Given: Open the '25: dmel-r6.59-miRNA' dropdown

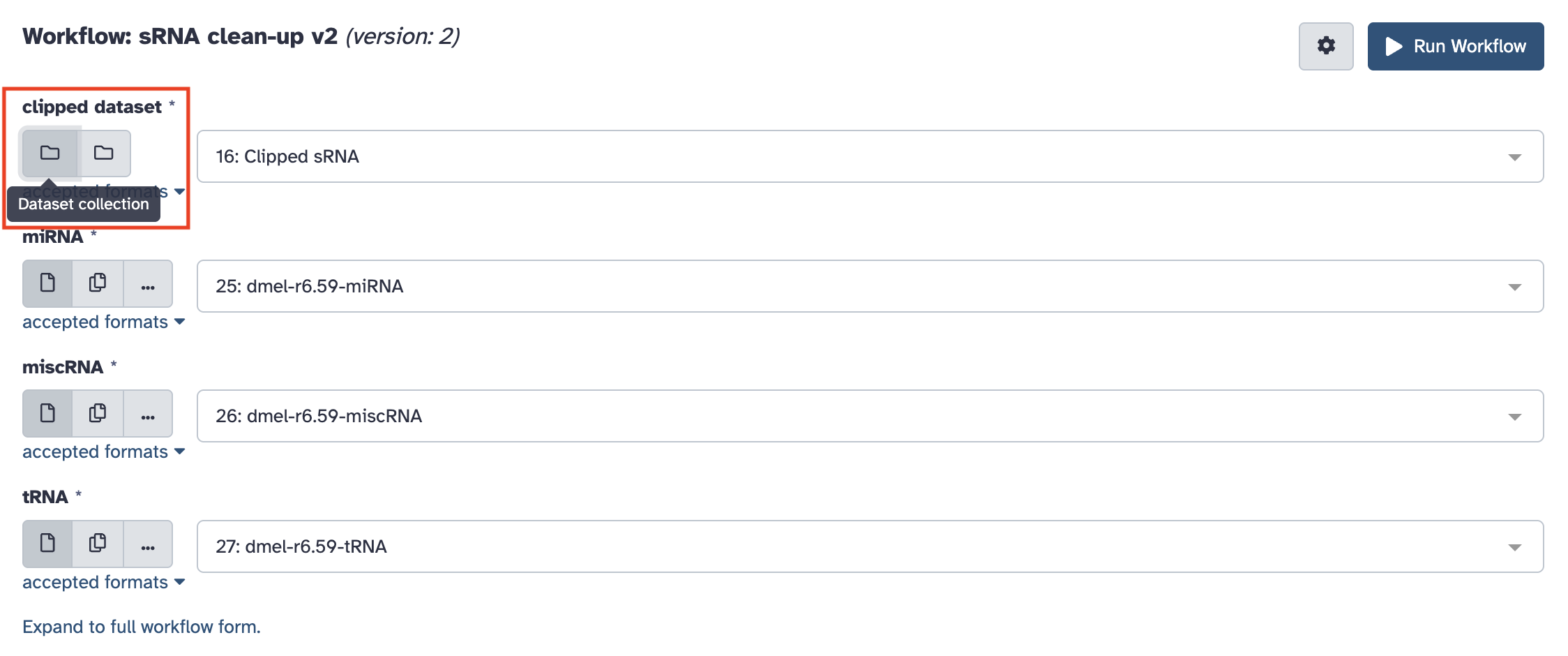Looking at the screenshot, I should click(870, 286).
